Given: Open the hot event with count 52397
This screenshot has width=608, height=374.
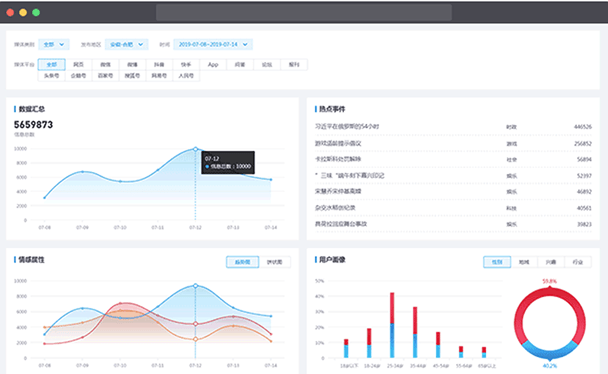Looking at the screenshot, I should (453, 176).
